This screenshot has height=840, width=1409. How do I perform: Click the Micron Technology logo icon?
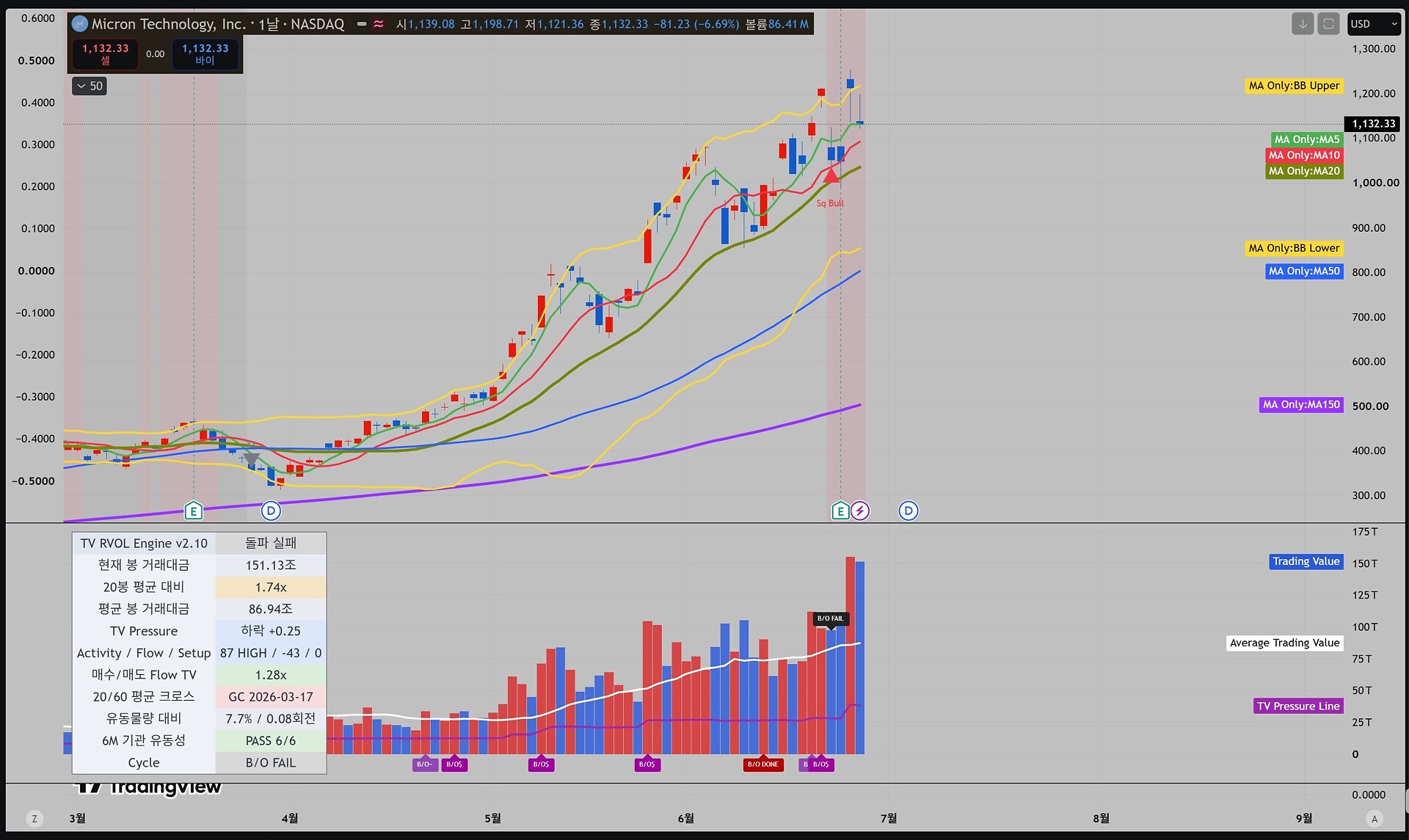pyautogui.click(x=80, y=24)
